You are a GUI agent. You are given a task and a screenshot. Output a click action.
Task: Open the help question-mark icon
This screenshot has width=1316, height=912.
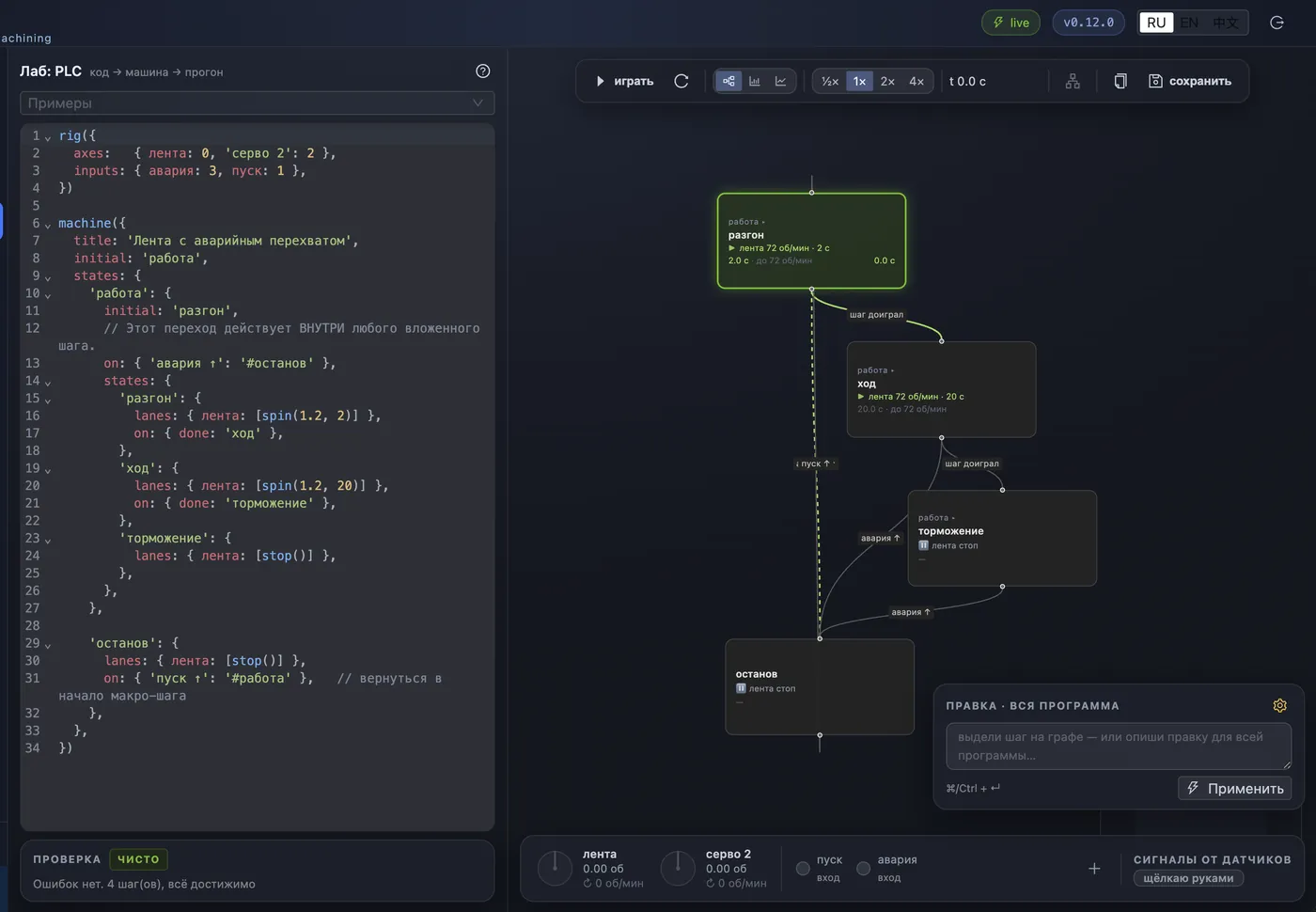(x=482, y=71)
